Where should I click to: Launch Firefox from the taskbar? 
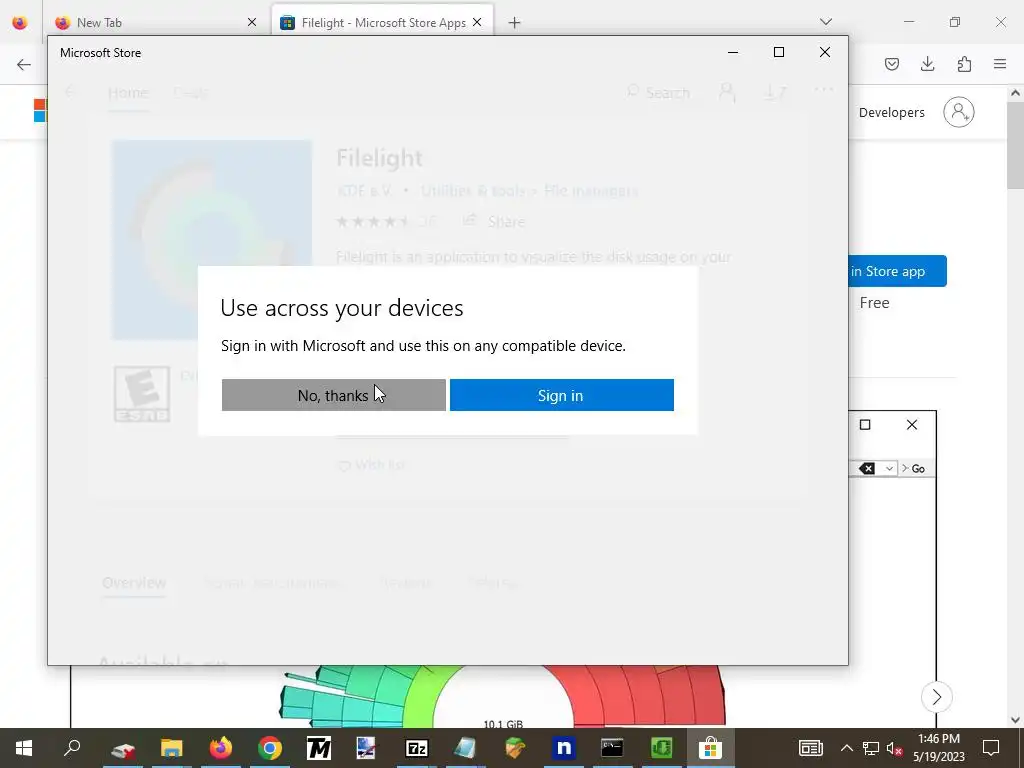point(221,748)
